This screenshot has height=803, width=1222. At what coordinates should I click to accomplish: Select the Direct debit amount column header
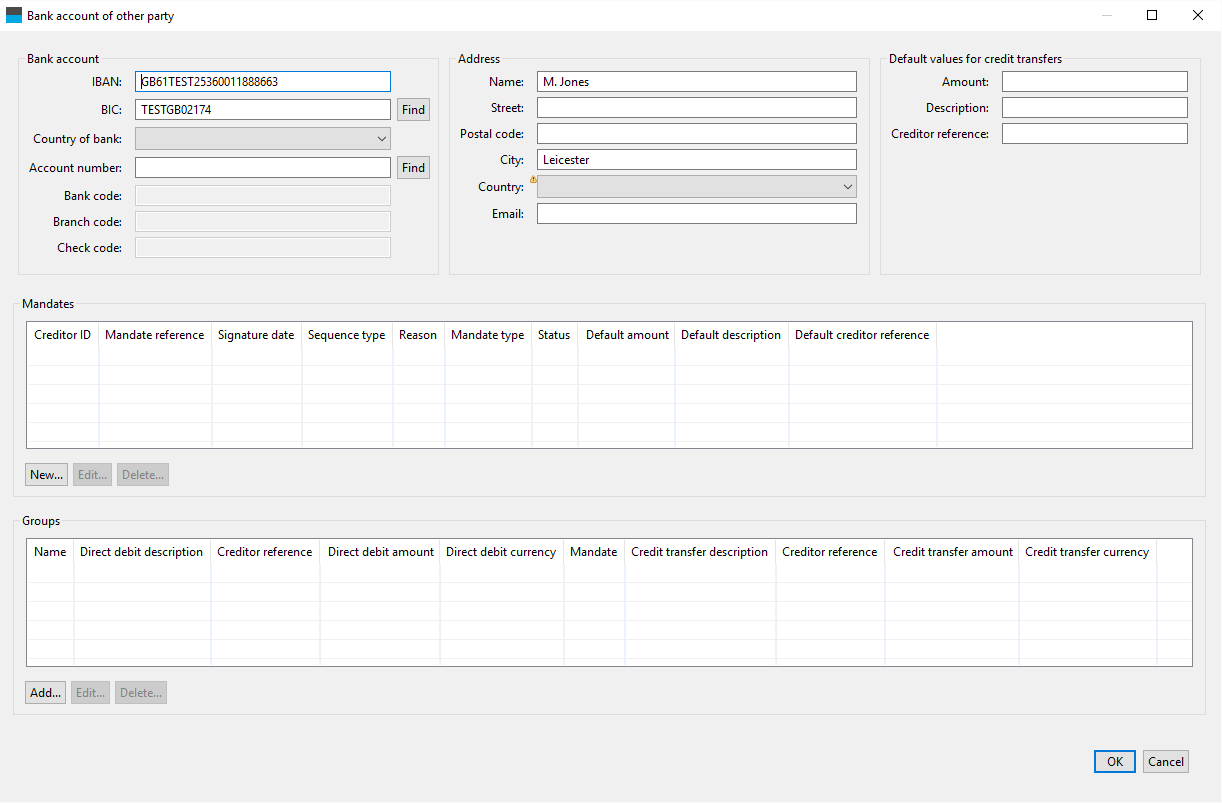pos(381,552)
